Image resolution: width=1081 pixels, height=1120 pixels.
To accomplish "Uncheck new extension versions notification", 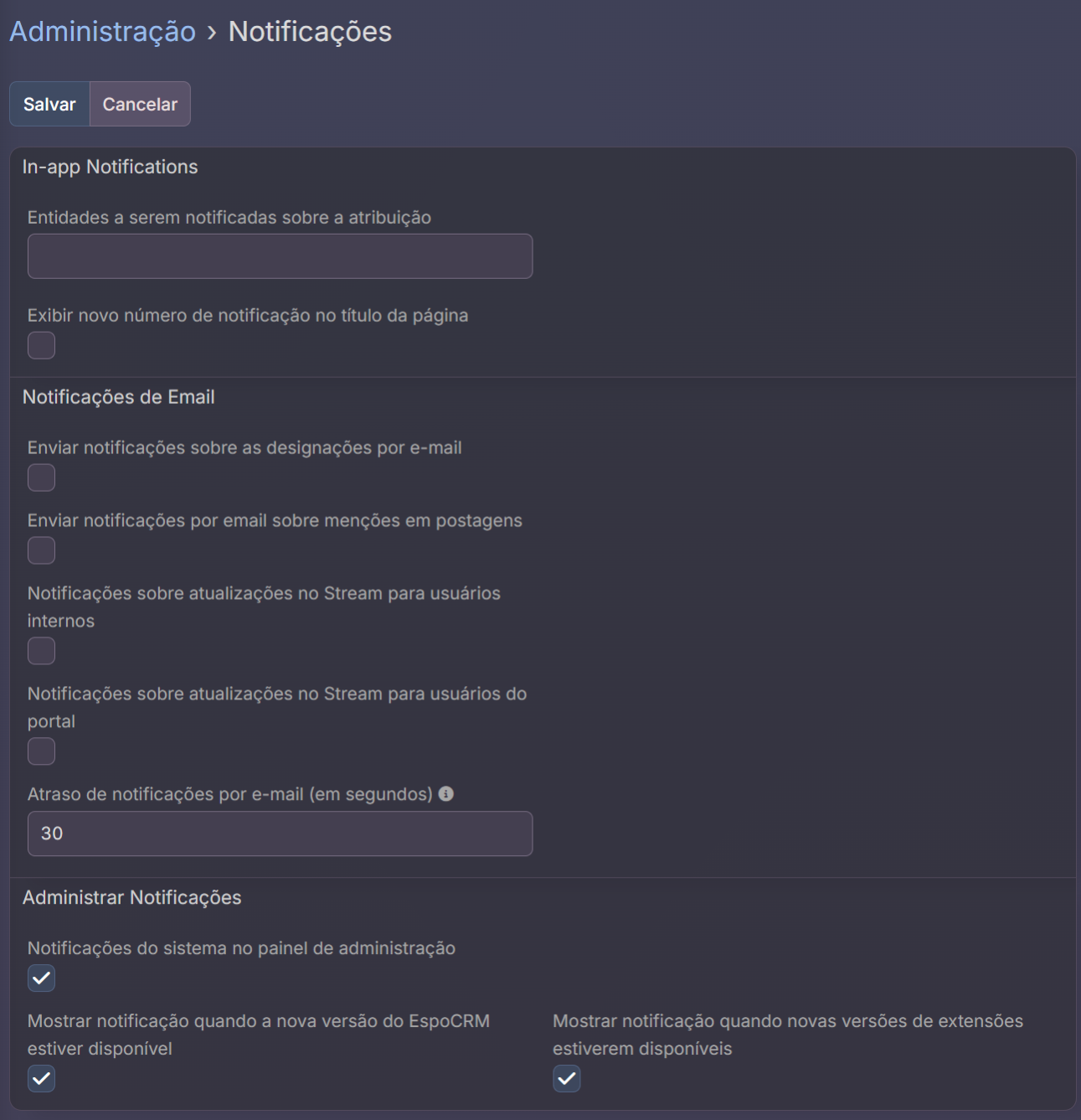I will click(x=567, y=1079).
